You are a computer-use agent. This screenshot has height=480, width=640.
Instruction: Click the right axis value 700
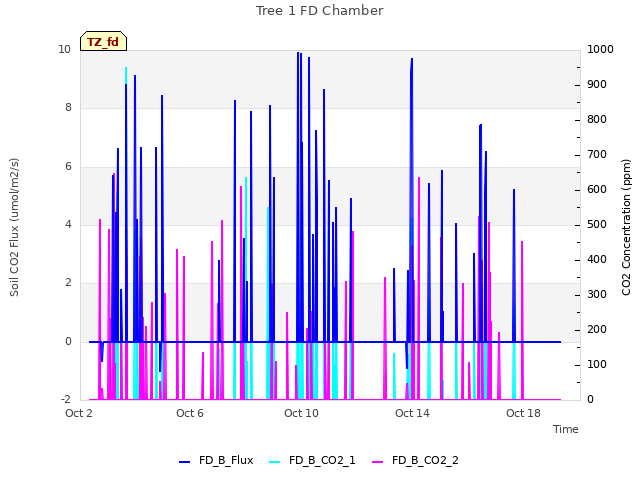click(x=597, y=155)
